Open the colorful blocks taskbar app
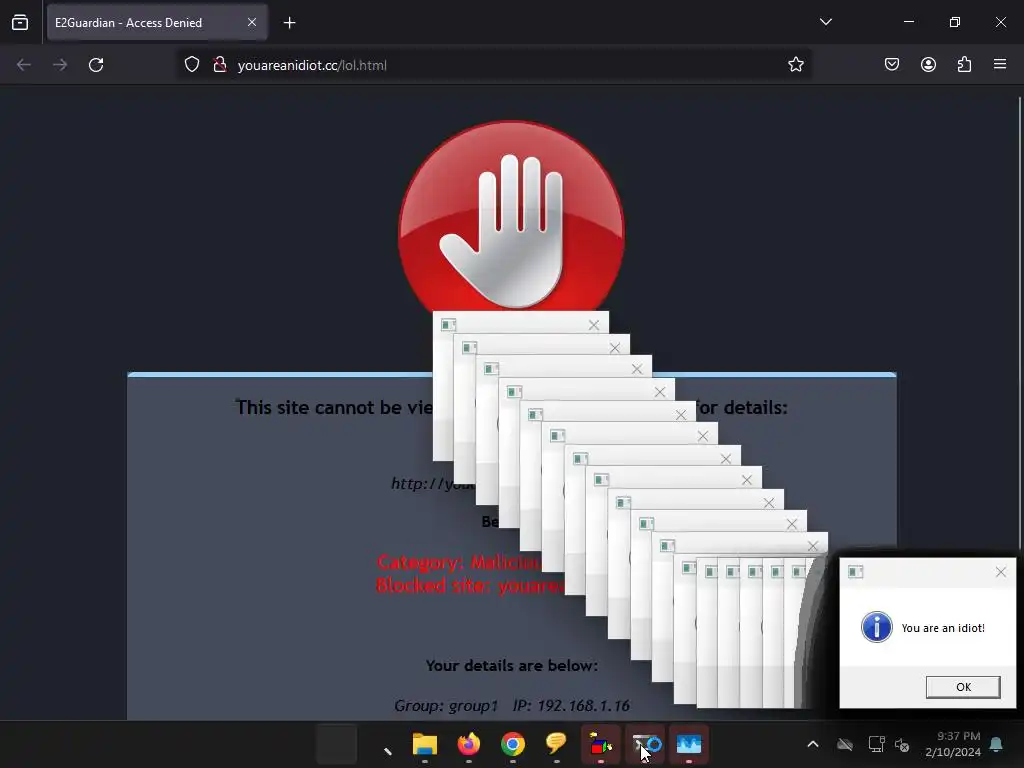The image size is (1024, 768). point(601,744)
